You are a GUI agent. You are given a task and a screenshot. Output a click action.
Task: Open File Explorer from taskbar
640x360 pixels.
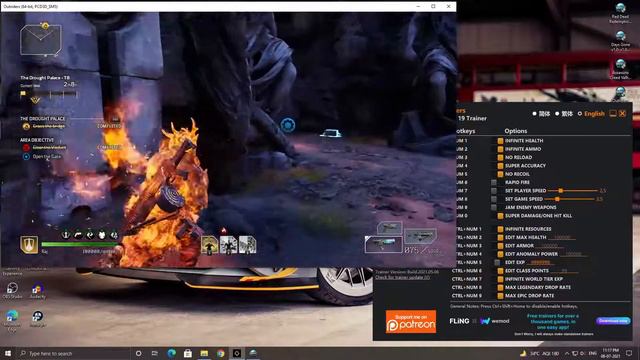pyautogui.click(x=204, y=353)
